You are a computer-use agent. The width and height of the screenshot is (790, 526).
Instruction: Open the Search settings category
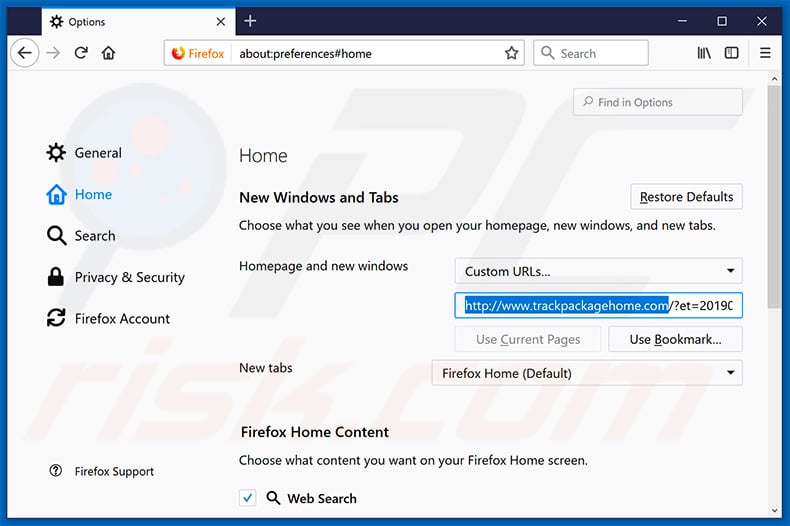point(81,235)
